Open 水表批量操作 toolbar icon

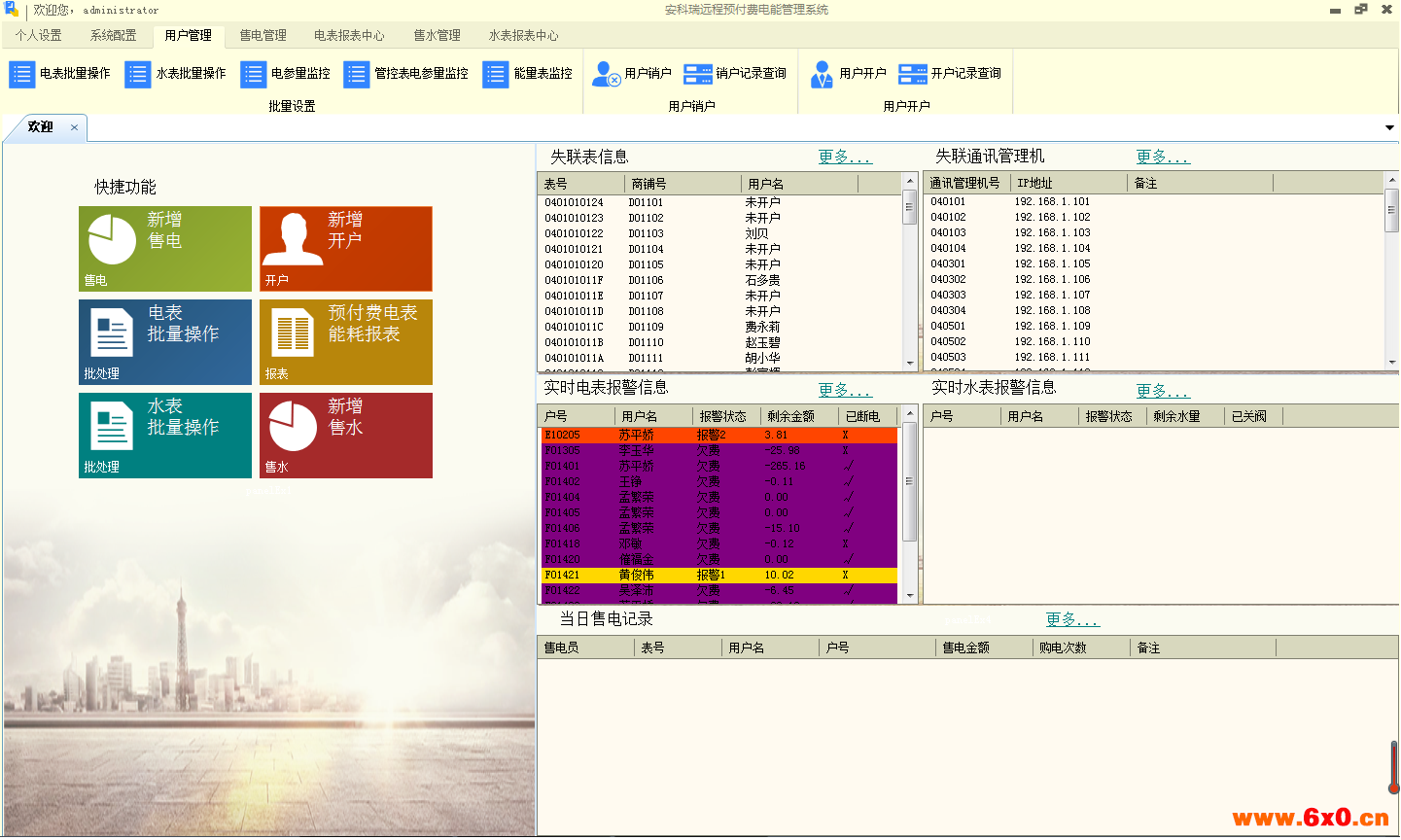(138, 74)
